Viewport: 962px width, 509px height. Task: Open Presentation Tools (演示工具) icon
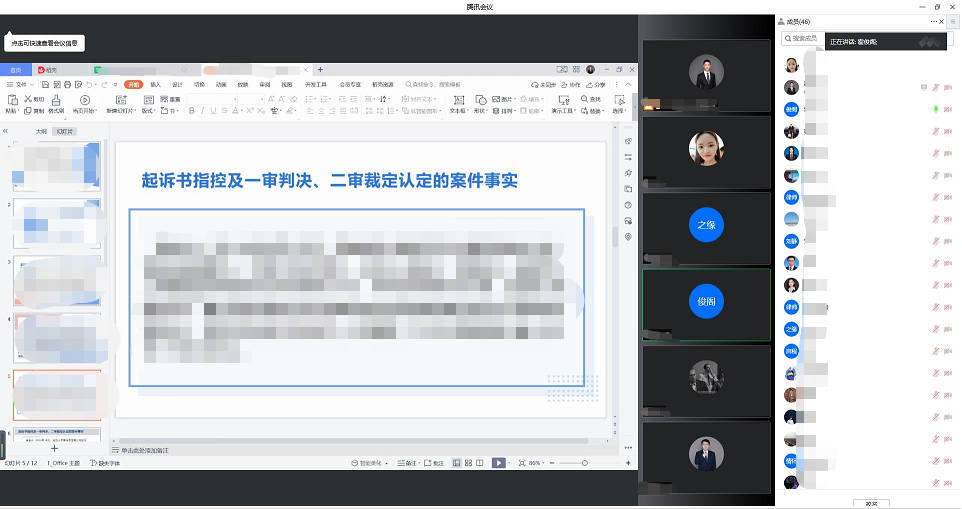tap(563, 100)
